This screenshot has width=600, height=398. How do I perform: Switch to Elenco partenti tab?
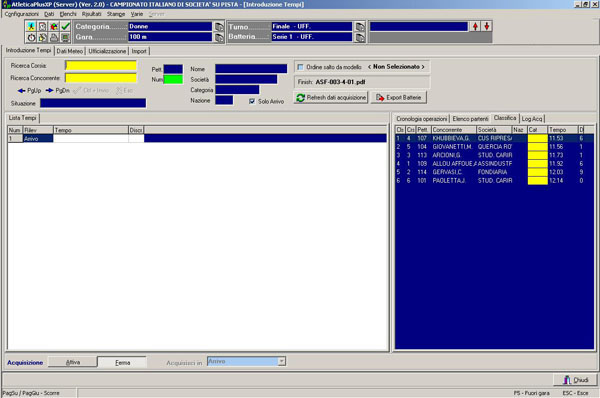[470, 119]
